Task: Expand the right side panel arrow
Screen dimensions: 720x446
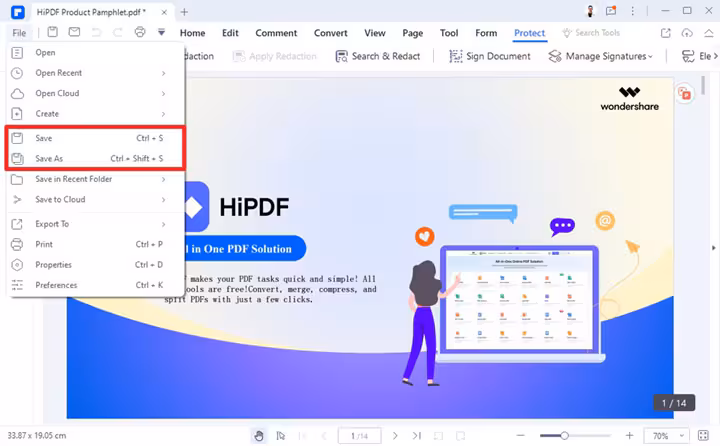Action: [x=714, y=248]
